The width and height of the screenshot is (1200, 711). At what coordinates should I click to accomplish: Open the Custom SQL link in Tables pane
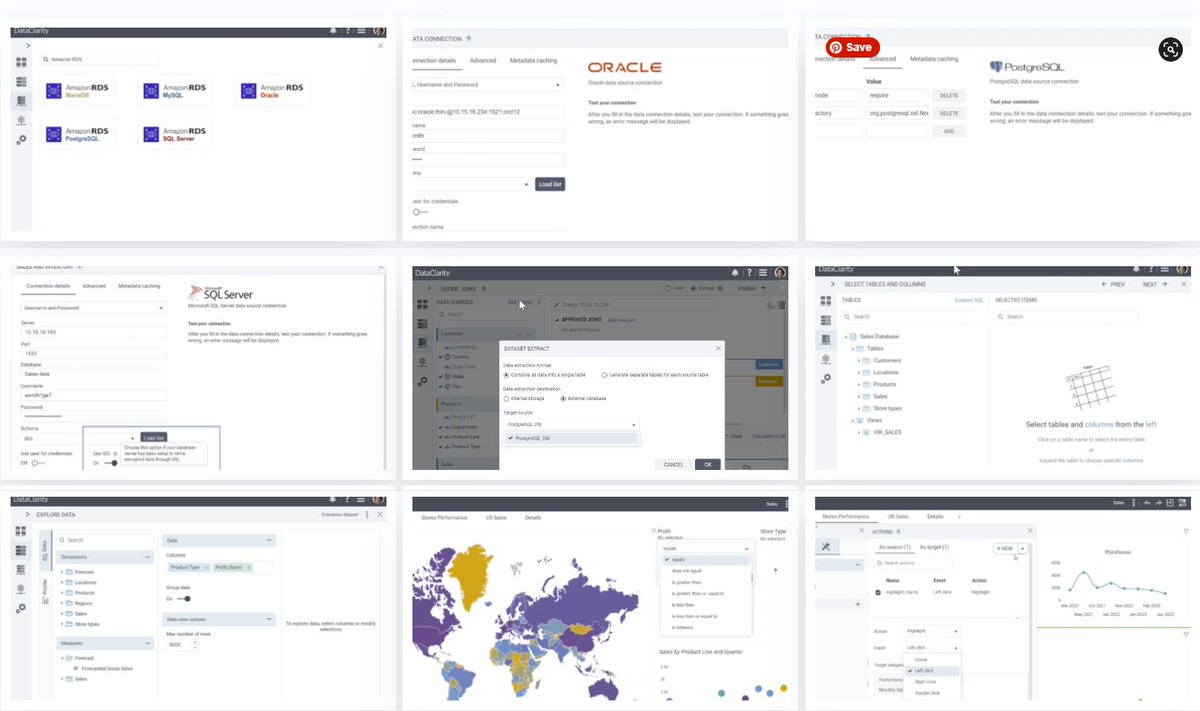pyautogui.click(x=969, y=300)
